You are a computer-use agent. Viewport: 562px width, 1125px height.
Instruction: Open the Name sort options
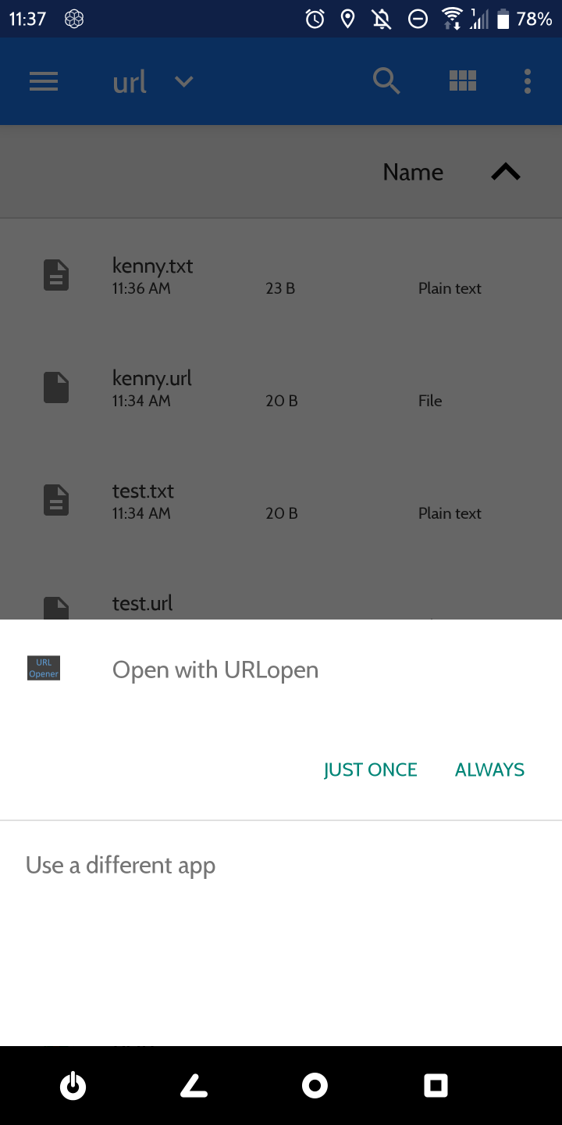tap(413, 172)
